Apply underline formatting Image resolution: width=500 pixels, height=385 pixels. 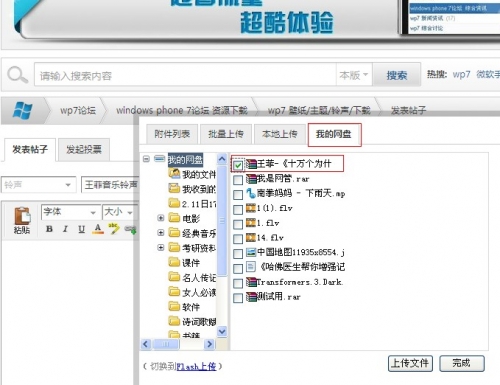[81, 229]
